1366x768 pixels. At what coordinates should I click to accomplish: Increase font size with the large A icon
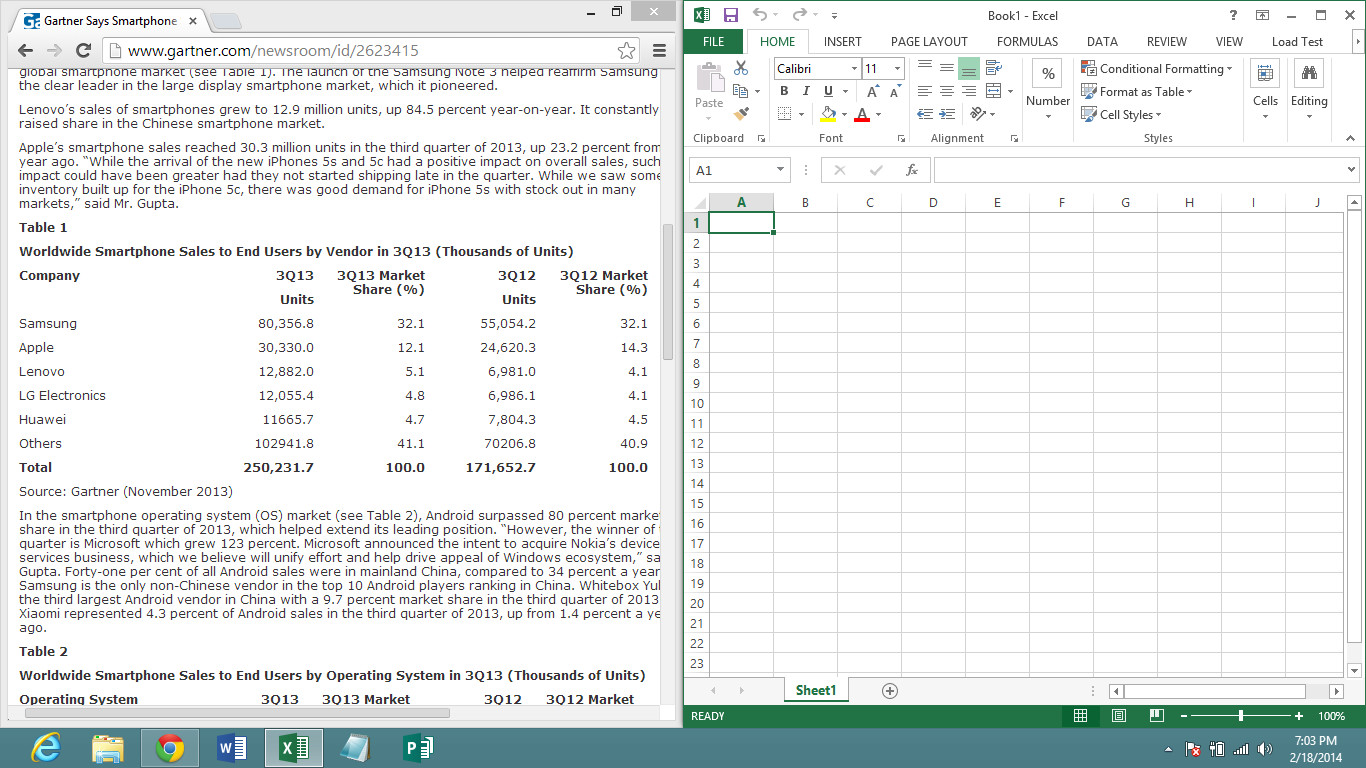tap(873, 91)
